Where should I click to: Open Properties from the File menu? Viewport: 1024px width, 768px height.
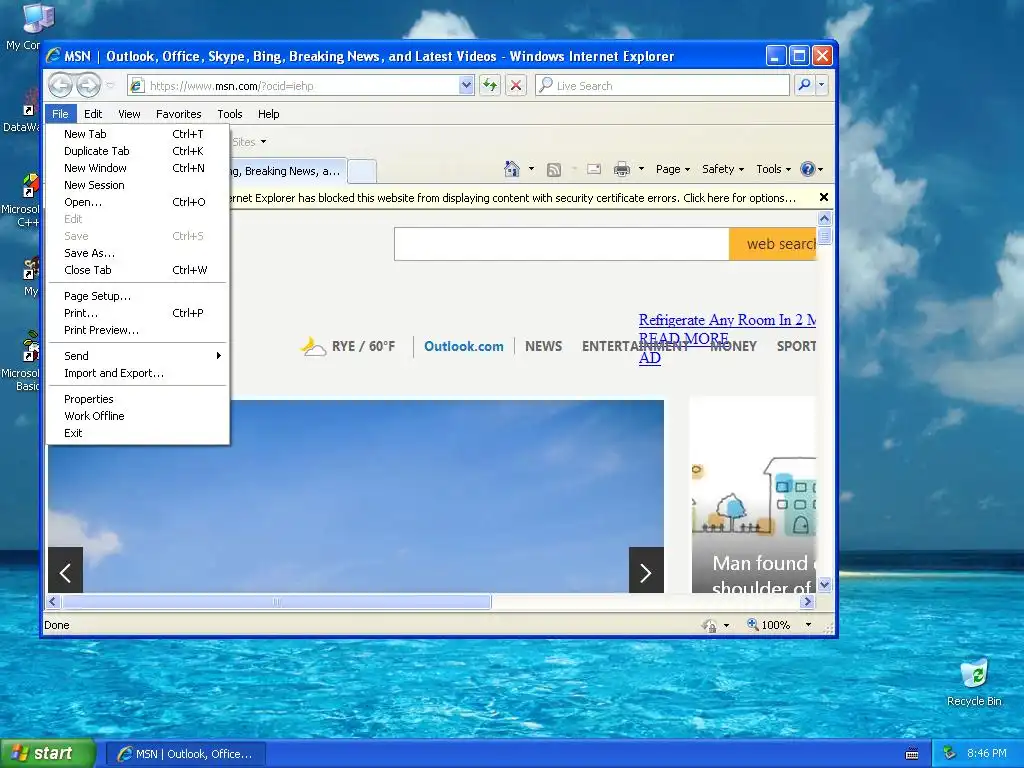[138, 399]
